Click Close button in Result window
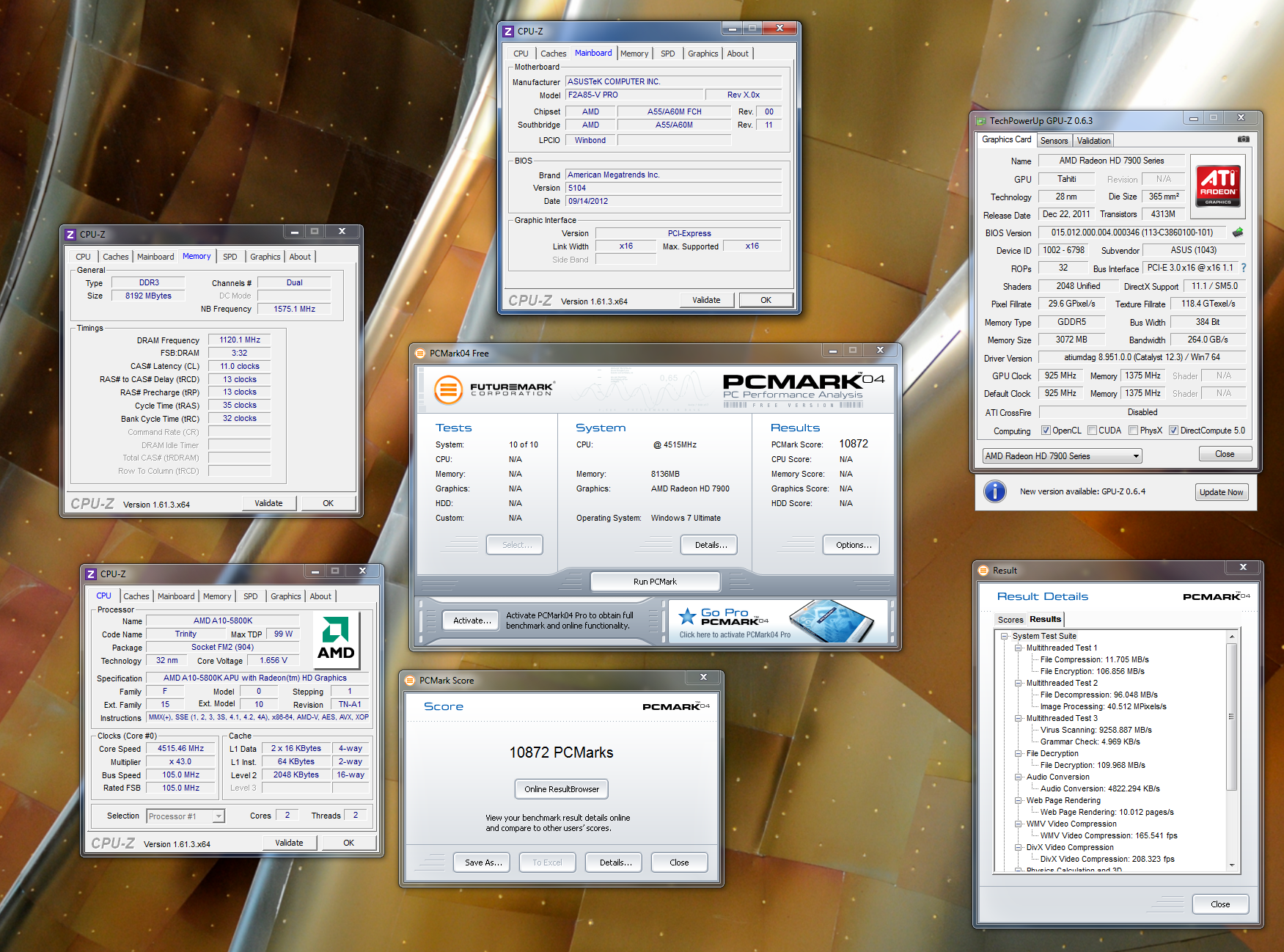Viewport: 1284px width, 952px height. 1220,904
